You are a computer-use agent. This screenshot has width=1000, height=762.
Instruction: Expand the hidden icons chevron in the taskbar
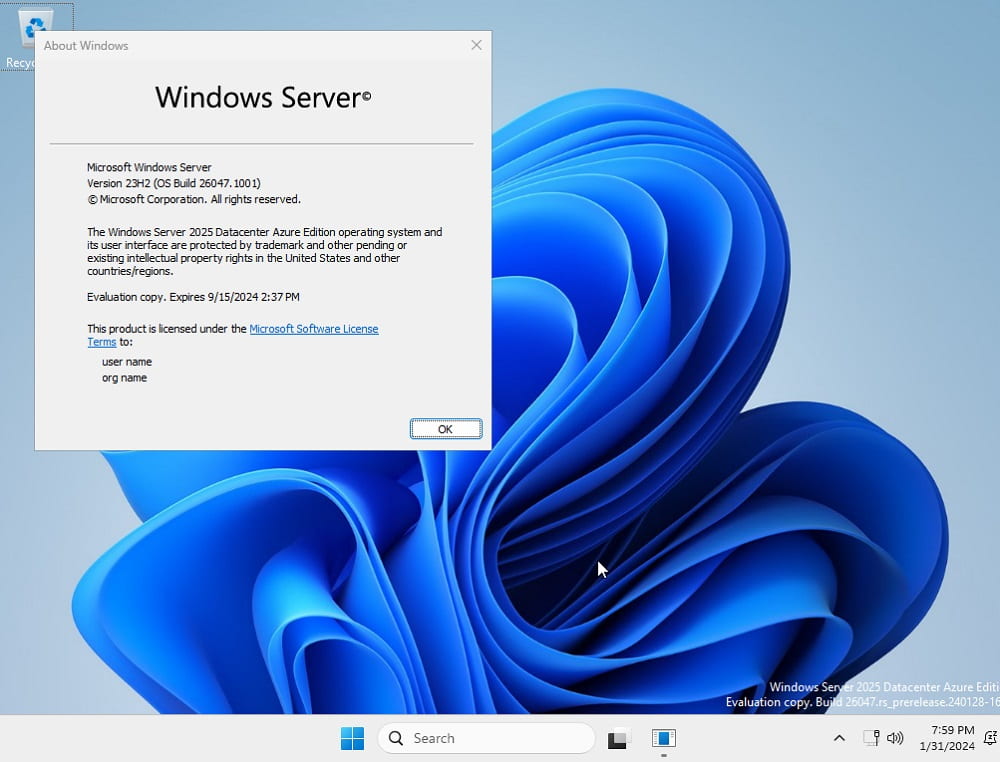[x=840, y=738]
